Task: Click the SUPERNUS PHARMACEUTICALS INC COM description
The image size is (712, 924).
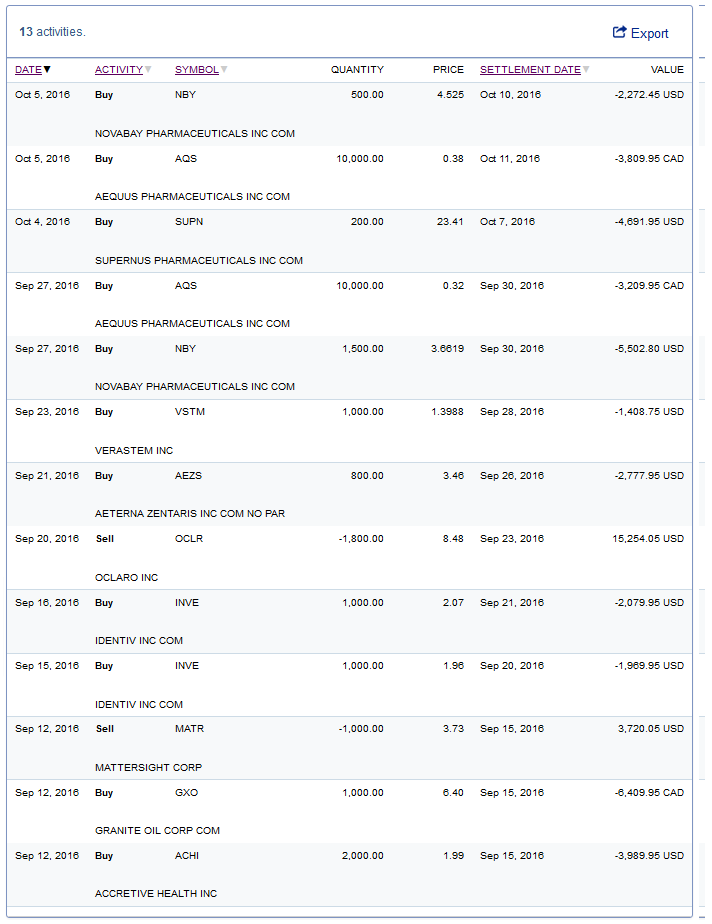Action: pos(198,261)
